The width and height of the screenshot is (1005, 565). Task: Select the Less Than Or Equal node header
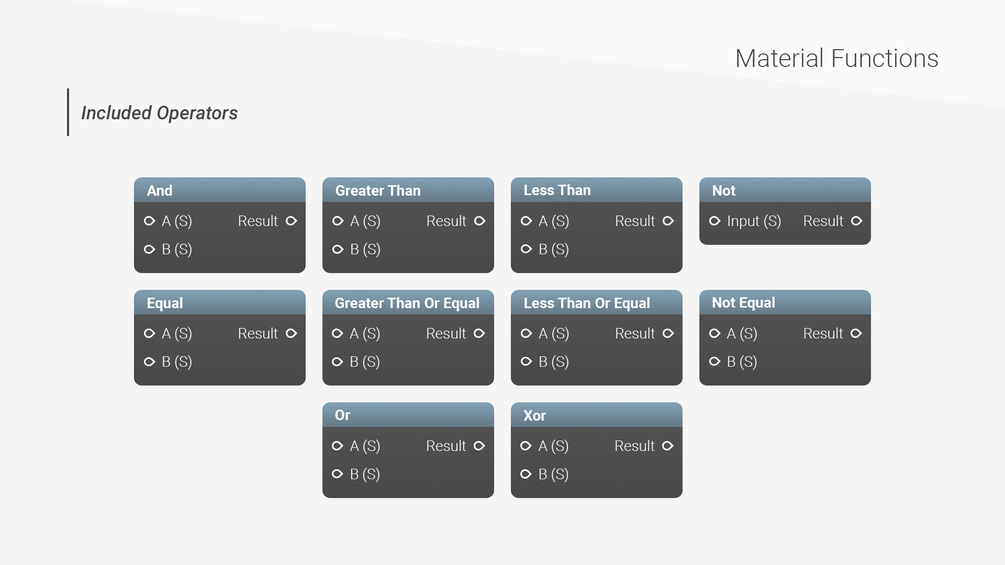(x=596, y=302)
